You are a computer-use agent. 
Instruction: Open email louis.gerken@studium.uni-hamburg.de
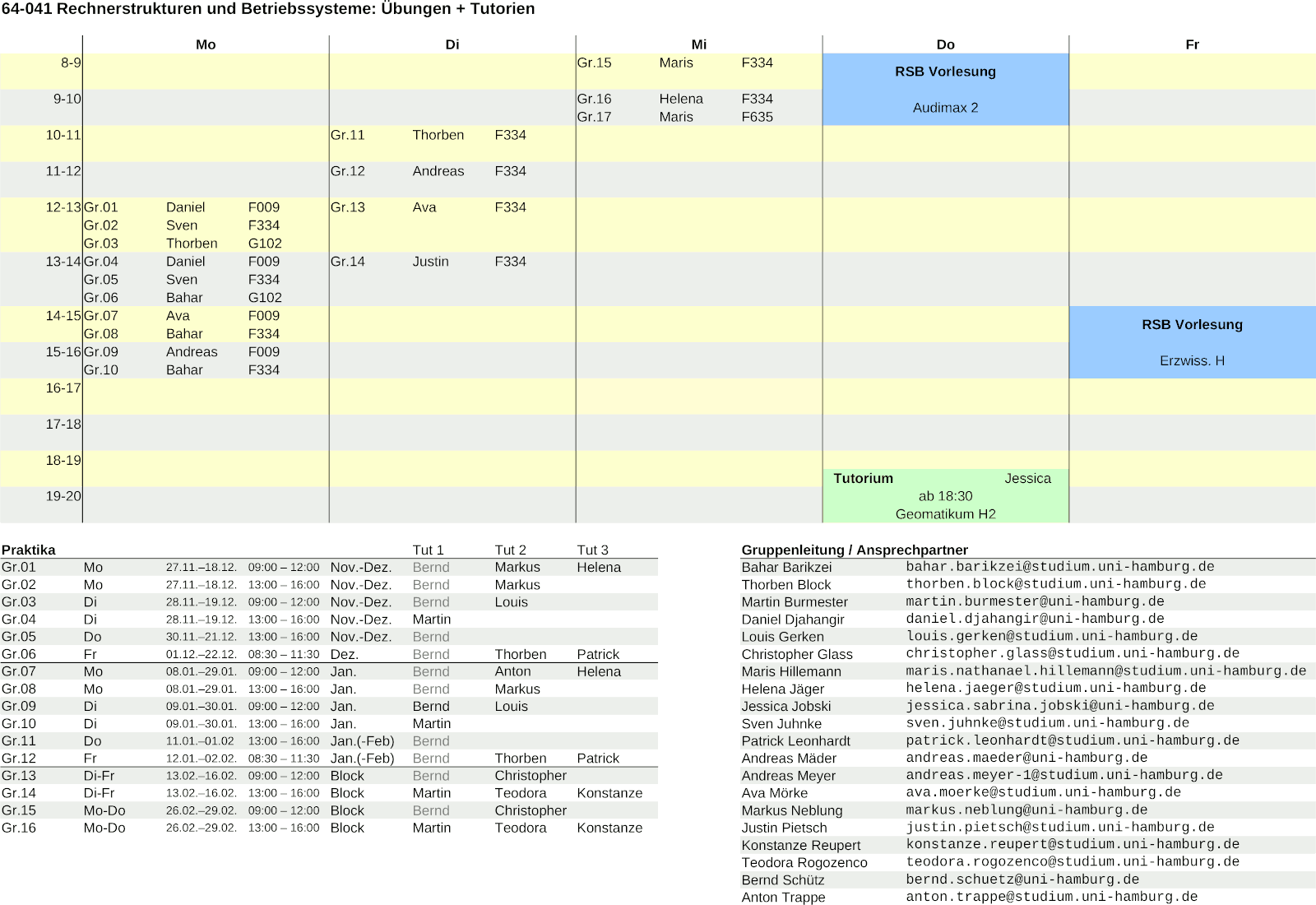pyautogui.click(x=1052, y=636)
